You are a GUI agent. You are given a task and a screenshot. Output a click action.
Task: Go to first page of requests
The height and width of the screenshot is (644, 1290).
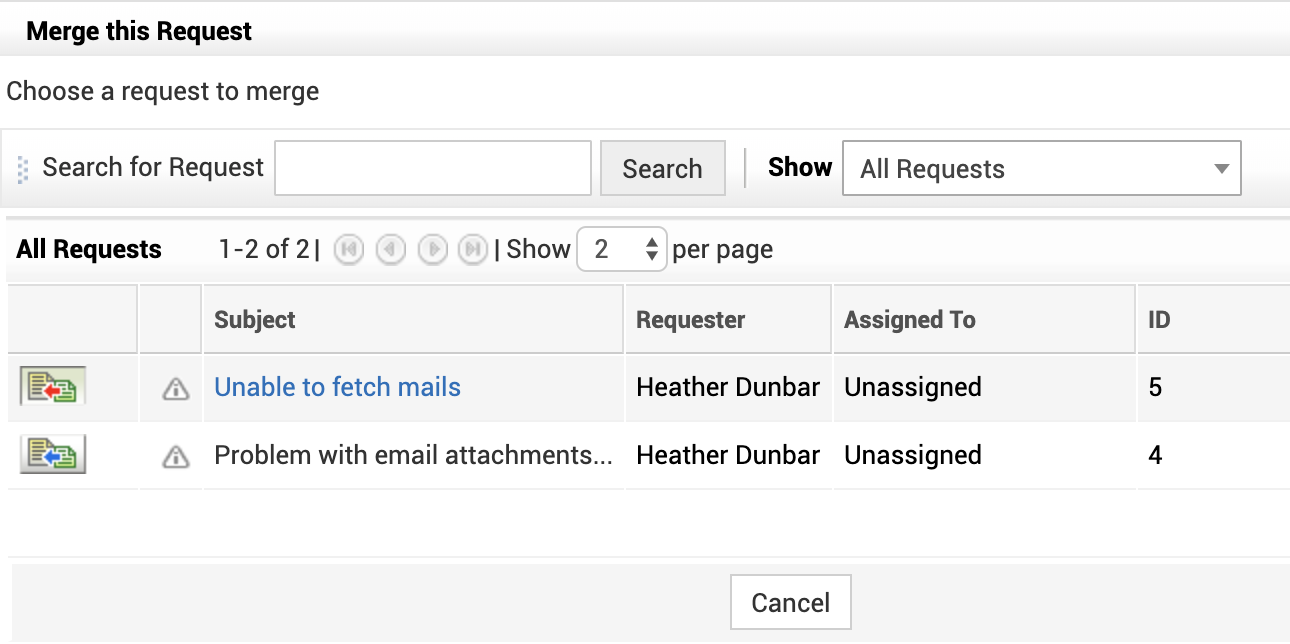[x=348, y=249]
